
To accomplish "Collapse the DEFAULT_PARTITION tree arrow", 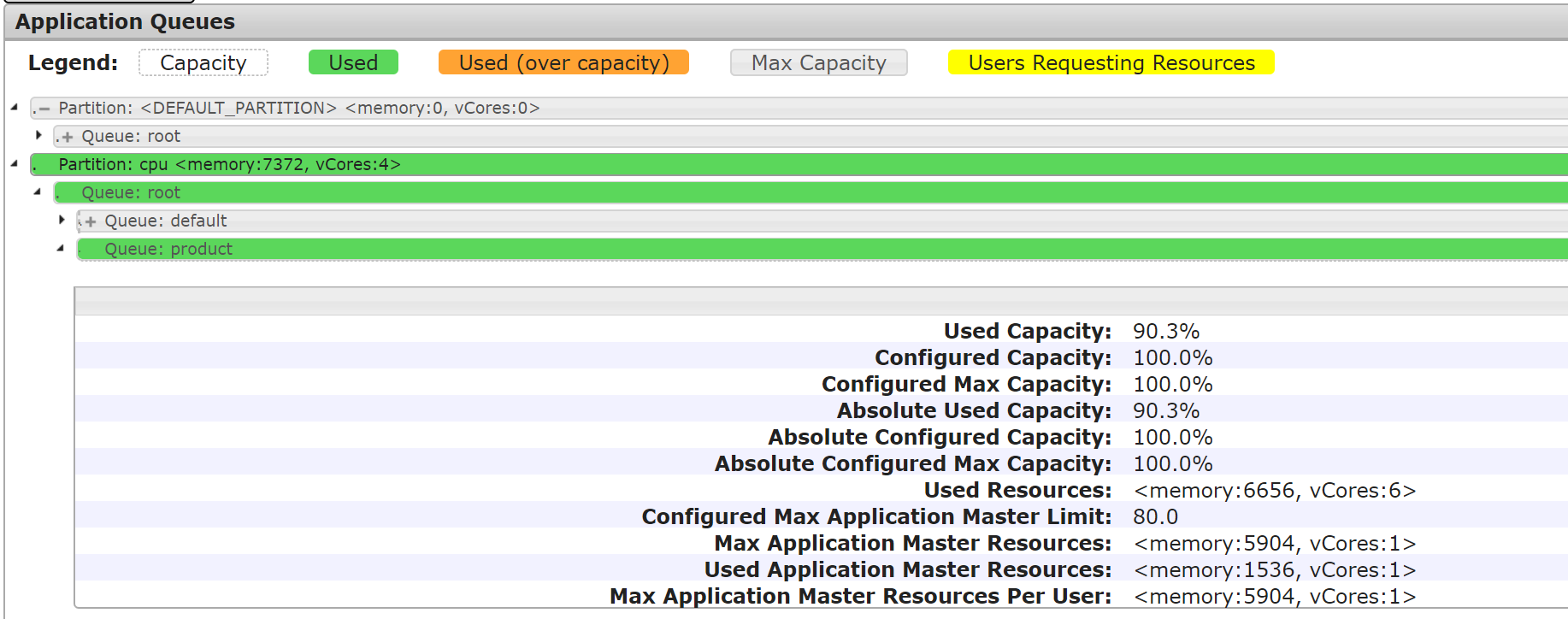I will tap(15, 107).
